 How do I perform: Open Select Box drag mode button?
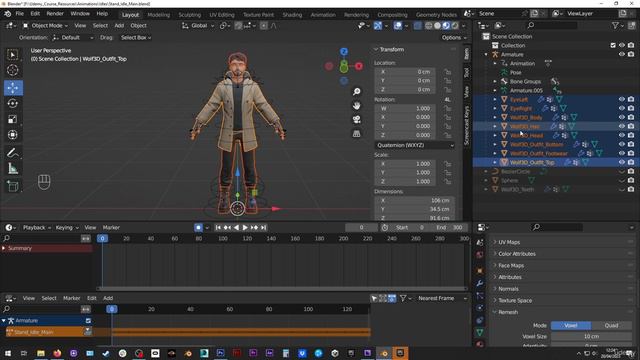(136, 38)
